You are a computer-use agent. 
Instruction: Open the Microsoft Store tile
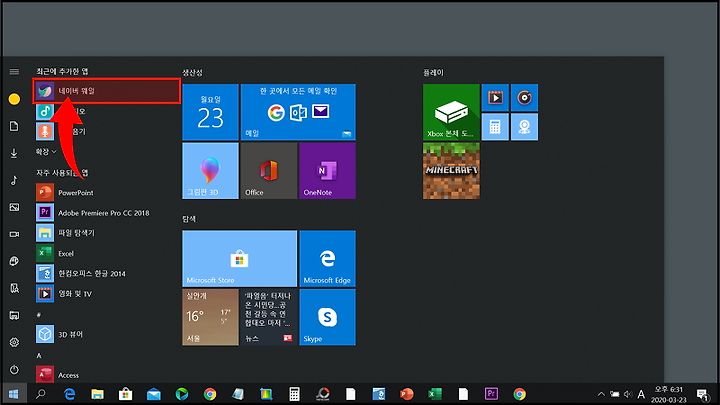pos(240,259)
